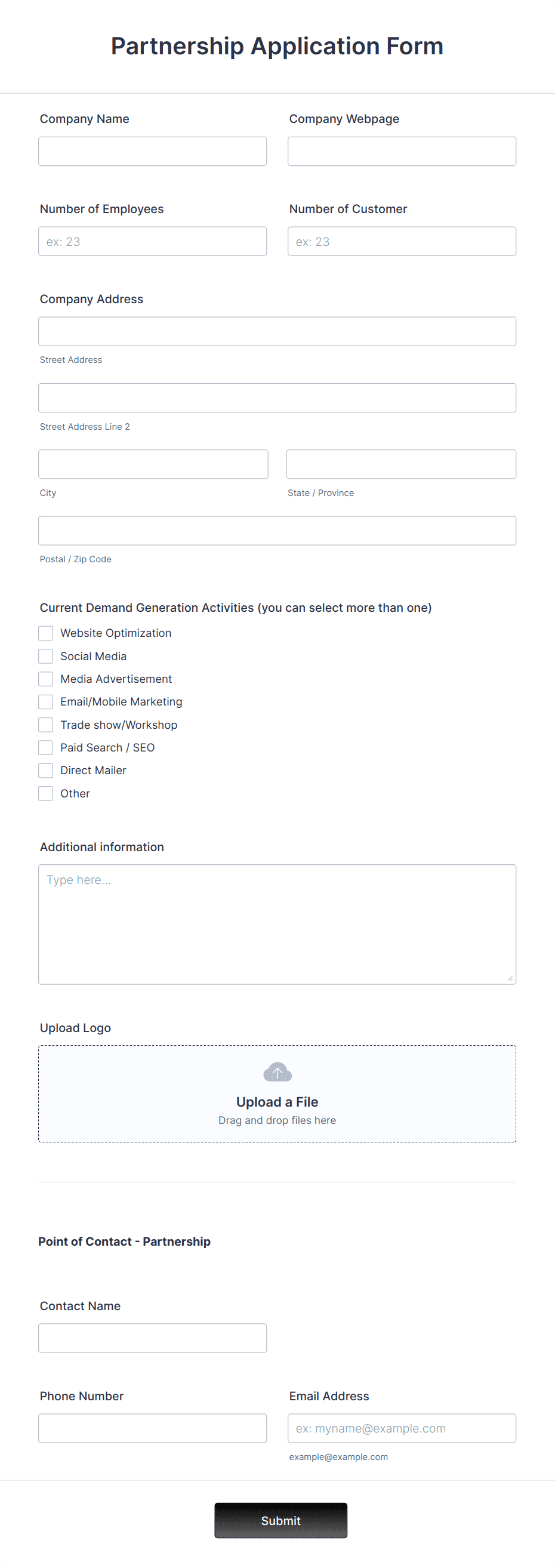The width and height of the screenshot is (555, 1568).
Task: Click the City input field
Action: coord(153,464)
